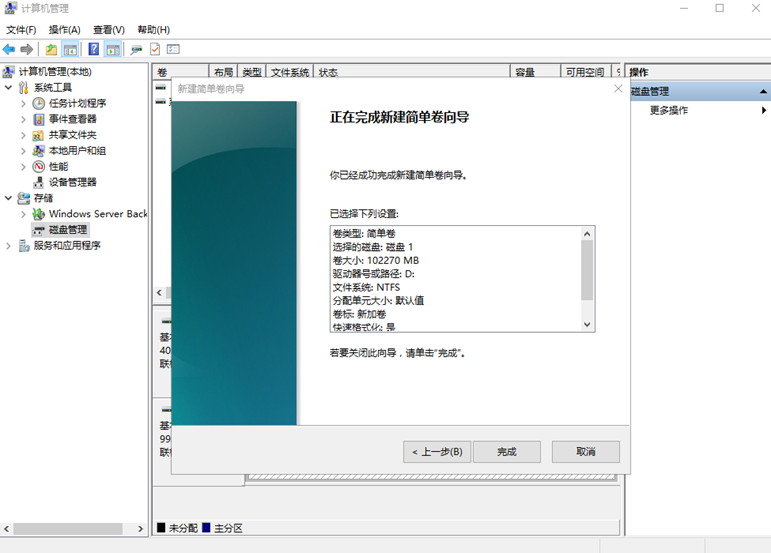The width and height of the screenshot is (771, 553).
Task: Click the 文件系统 column header
Action: (x=290, y=72)
